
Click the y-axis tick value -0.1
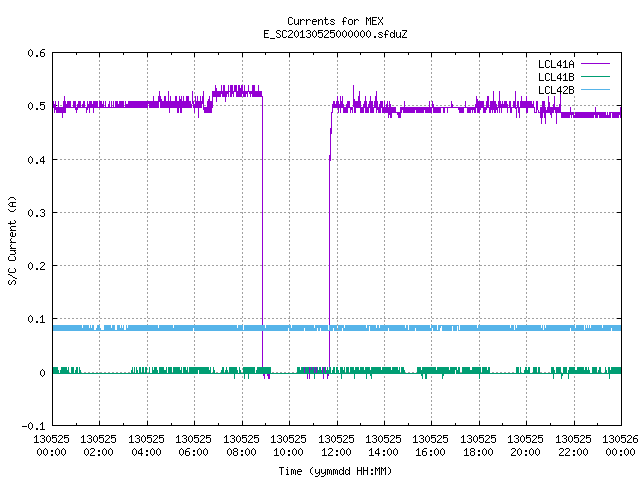tap(33, 426)
